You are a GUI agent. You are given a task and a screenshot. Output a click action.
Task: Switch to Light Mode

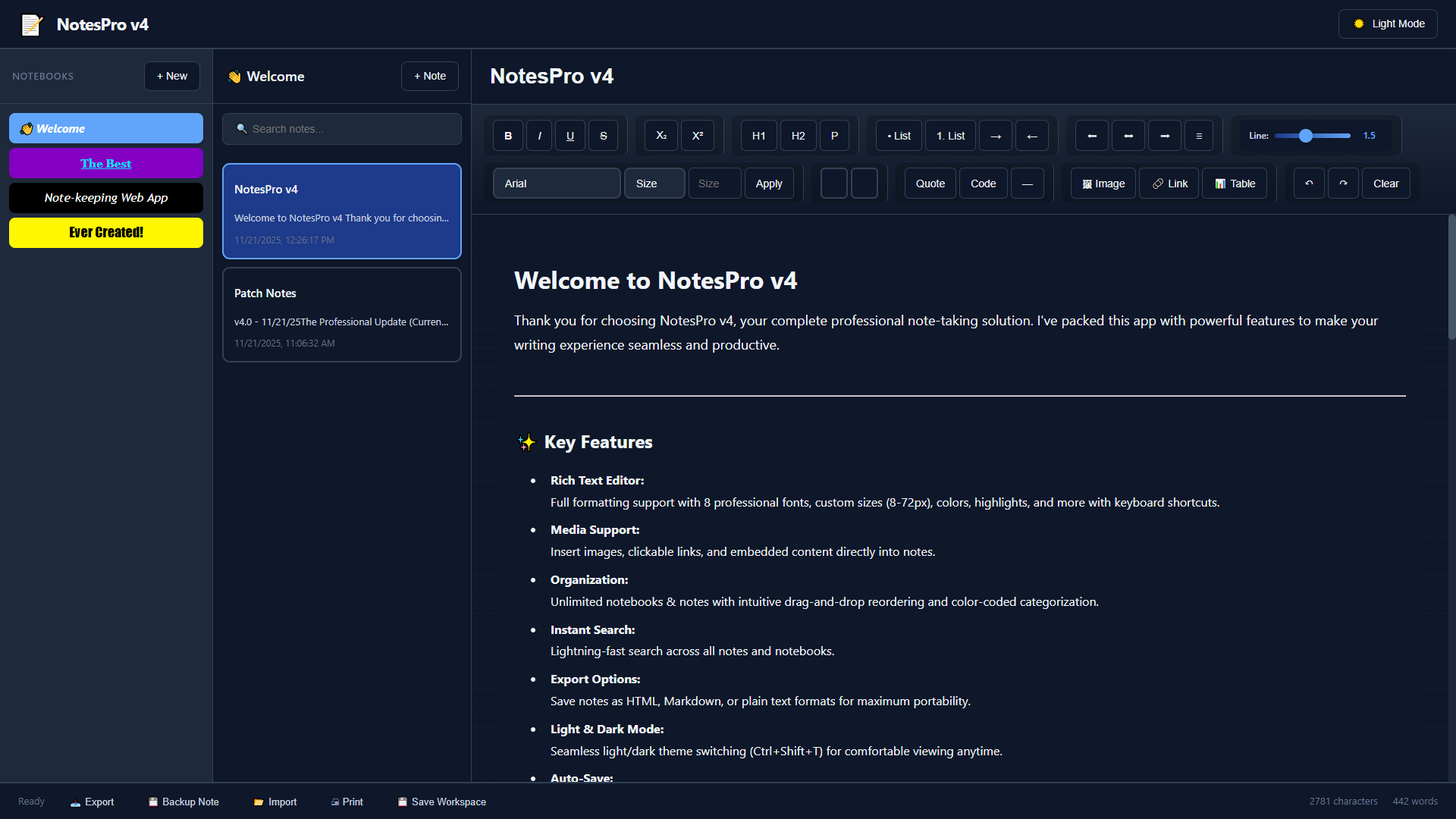(1388, 24)
